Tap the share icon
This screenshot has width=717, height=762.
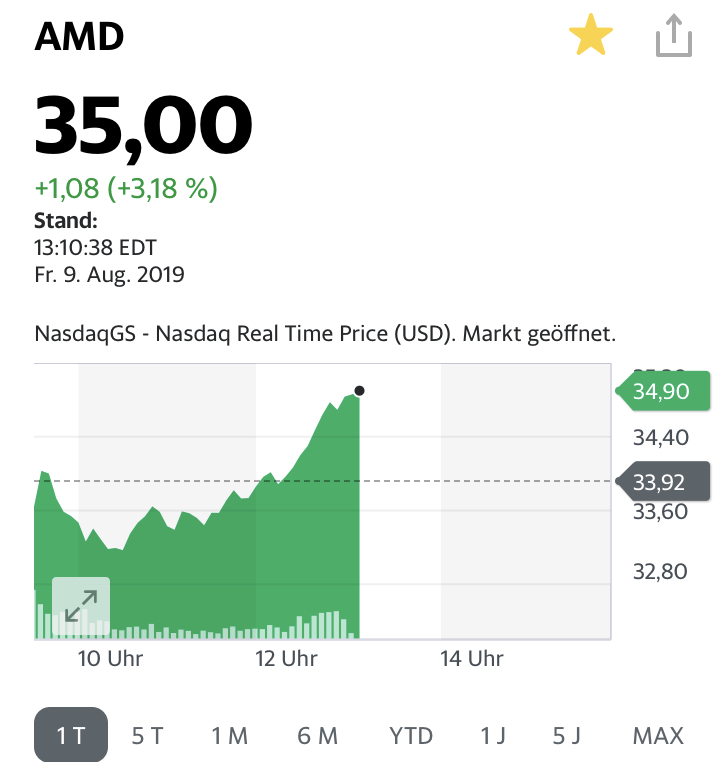tap(674, 37)
